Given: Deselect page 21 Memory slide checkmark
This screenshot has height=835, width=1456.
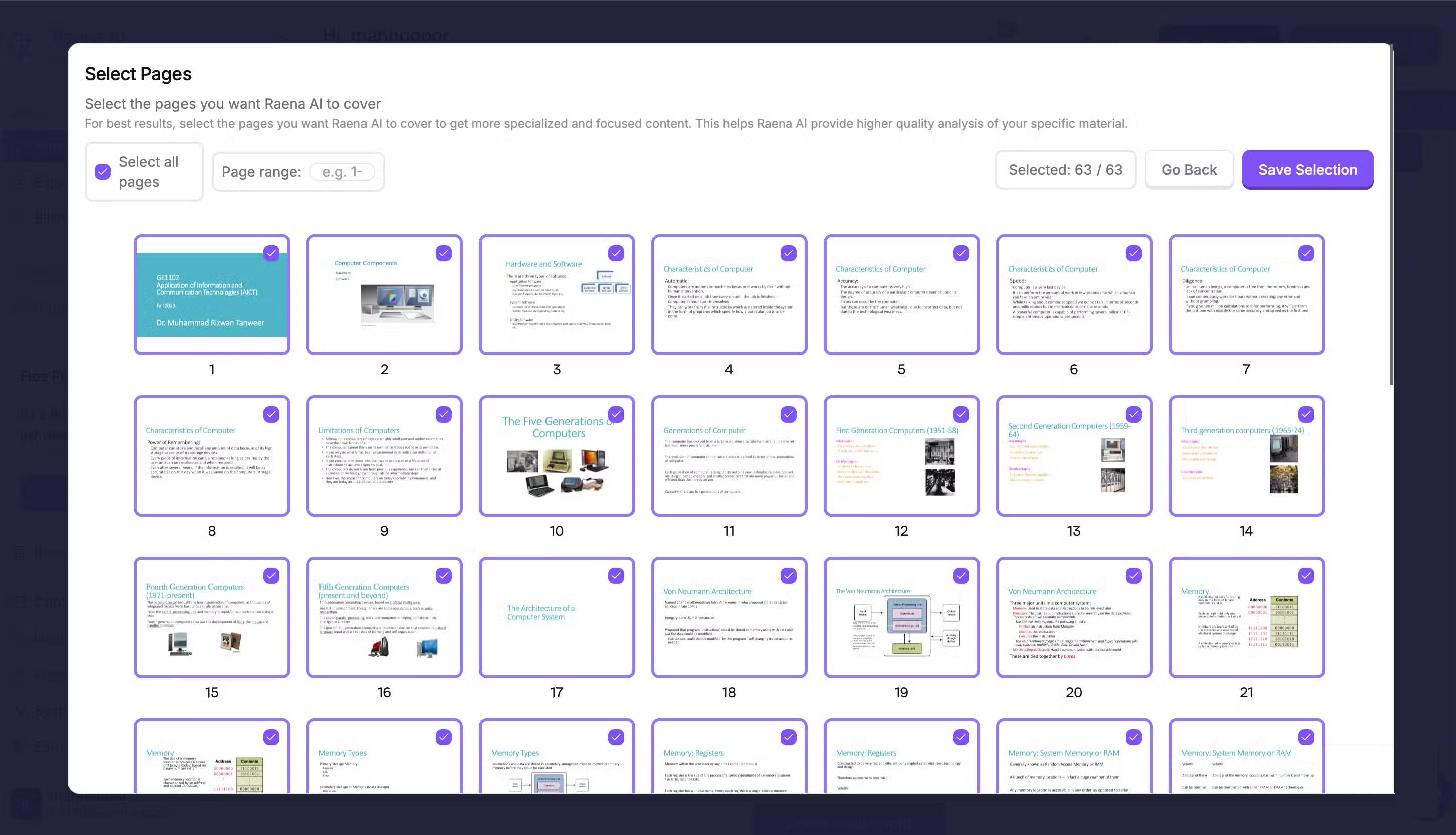Looking at the screenshot, I should point(1305,575).
